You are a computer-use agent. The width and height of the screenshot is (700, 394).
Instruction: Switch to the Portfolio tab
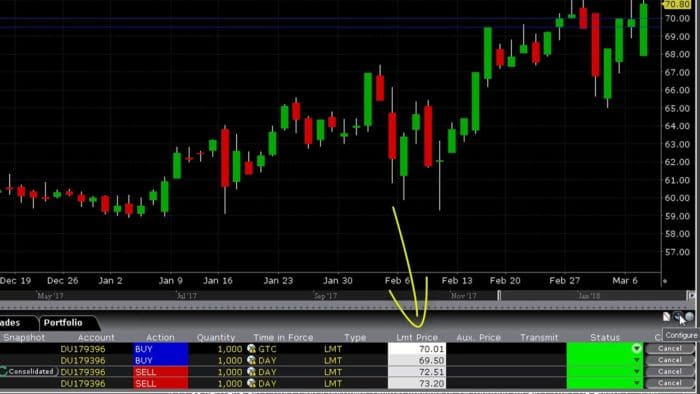pos(63,323)
